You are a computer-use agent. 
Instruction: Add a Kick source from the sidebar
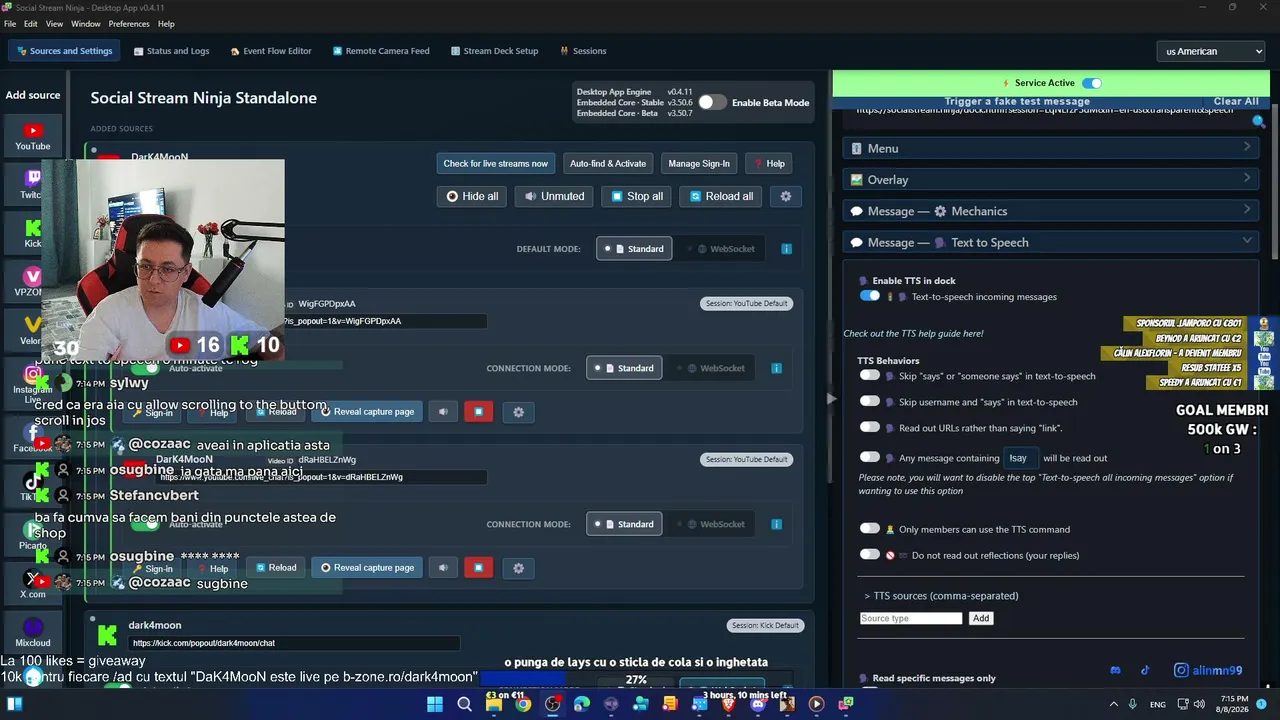pyautogui.click(x=33, y=233)
